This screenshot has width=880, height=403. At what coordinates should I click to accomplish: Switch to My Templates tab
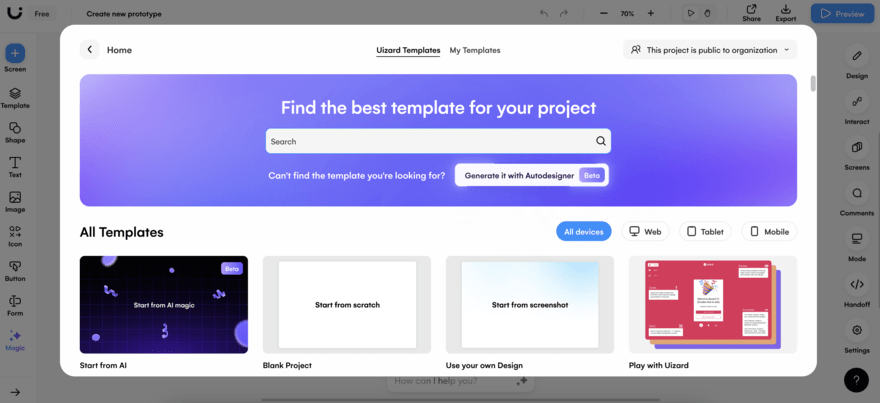pyautogui.click(x=475, y=50)
